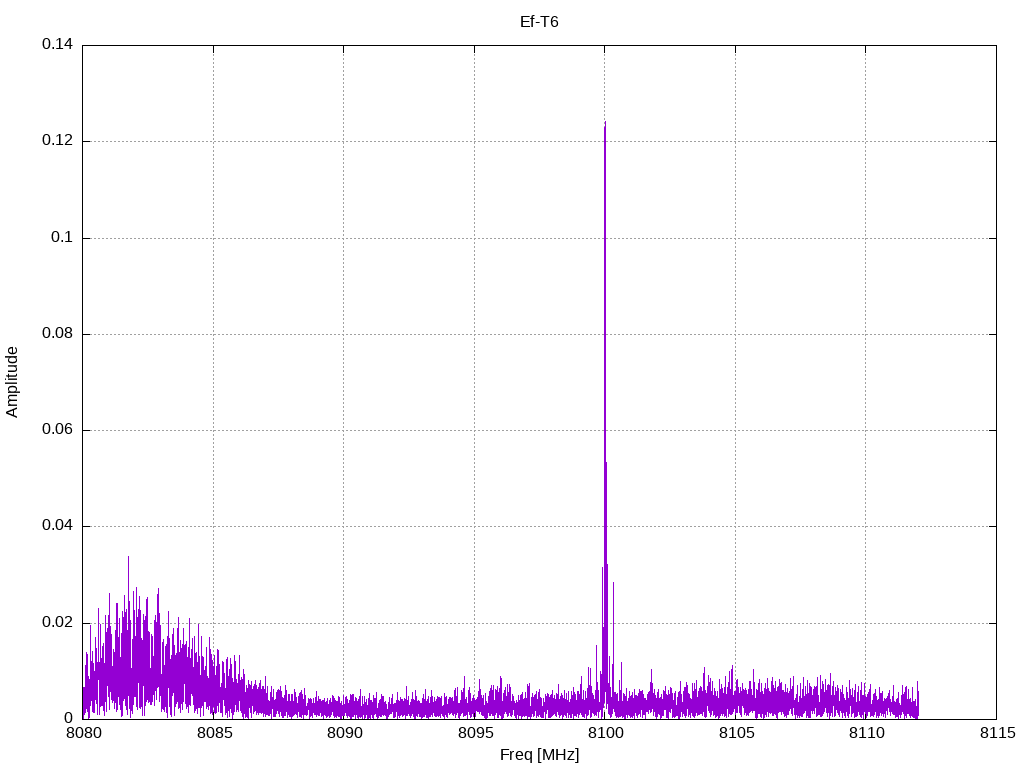
Task: Select the 0.12 y-axis tick label
Action: coord(57,141)
